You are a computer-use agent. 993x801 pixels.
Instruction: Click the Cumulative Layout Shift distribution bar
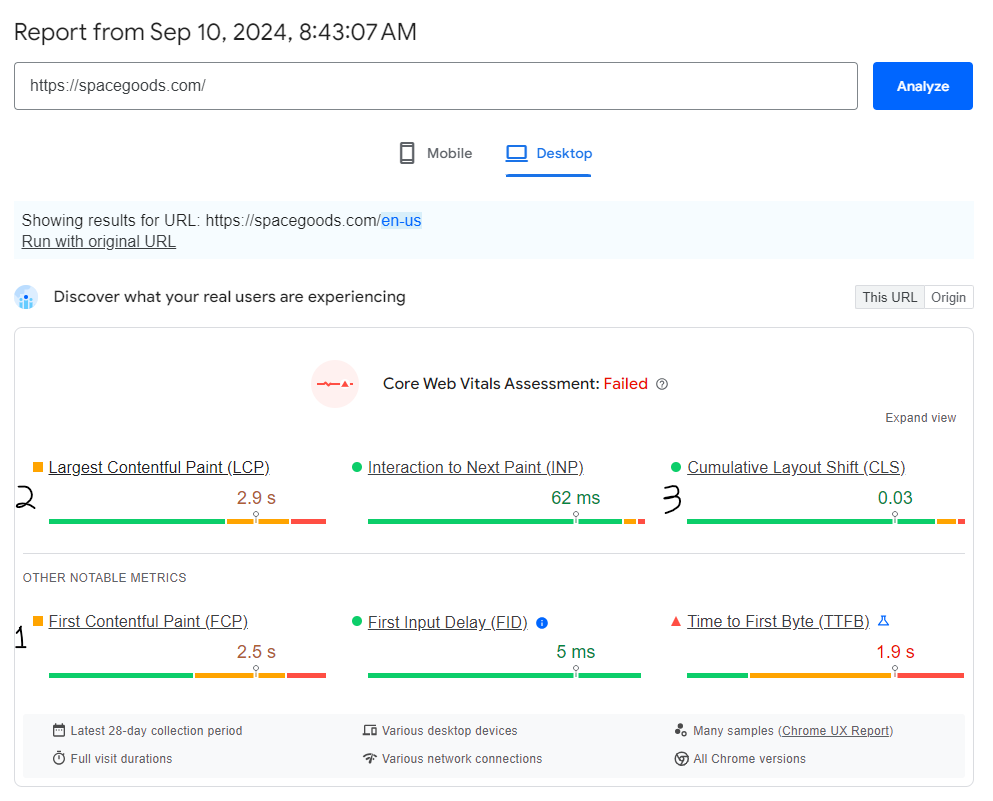point(825,521)
